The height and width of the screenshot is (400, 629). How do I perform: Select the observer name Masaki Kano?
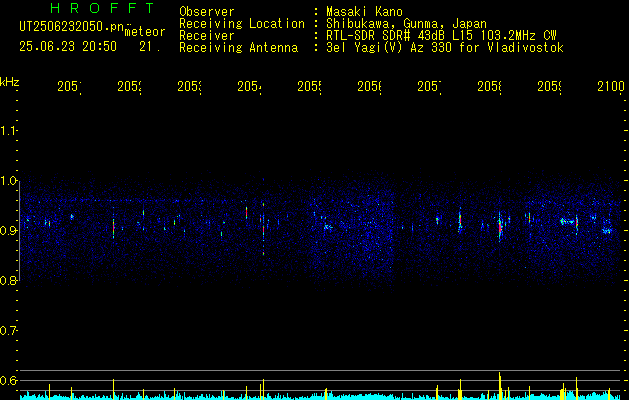364,12
